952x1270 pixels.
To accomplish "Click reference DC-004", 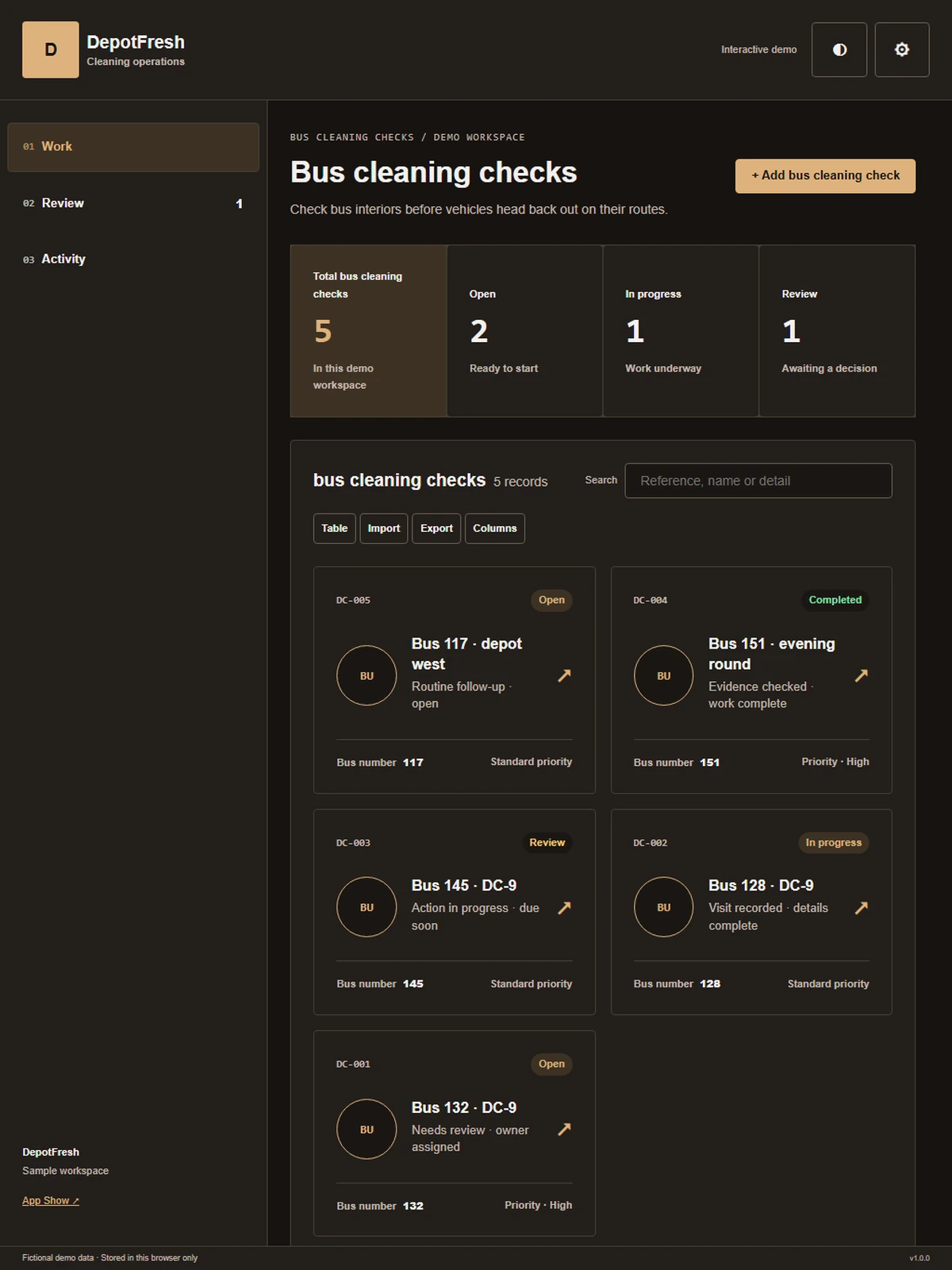I will (650, 601).
